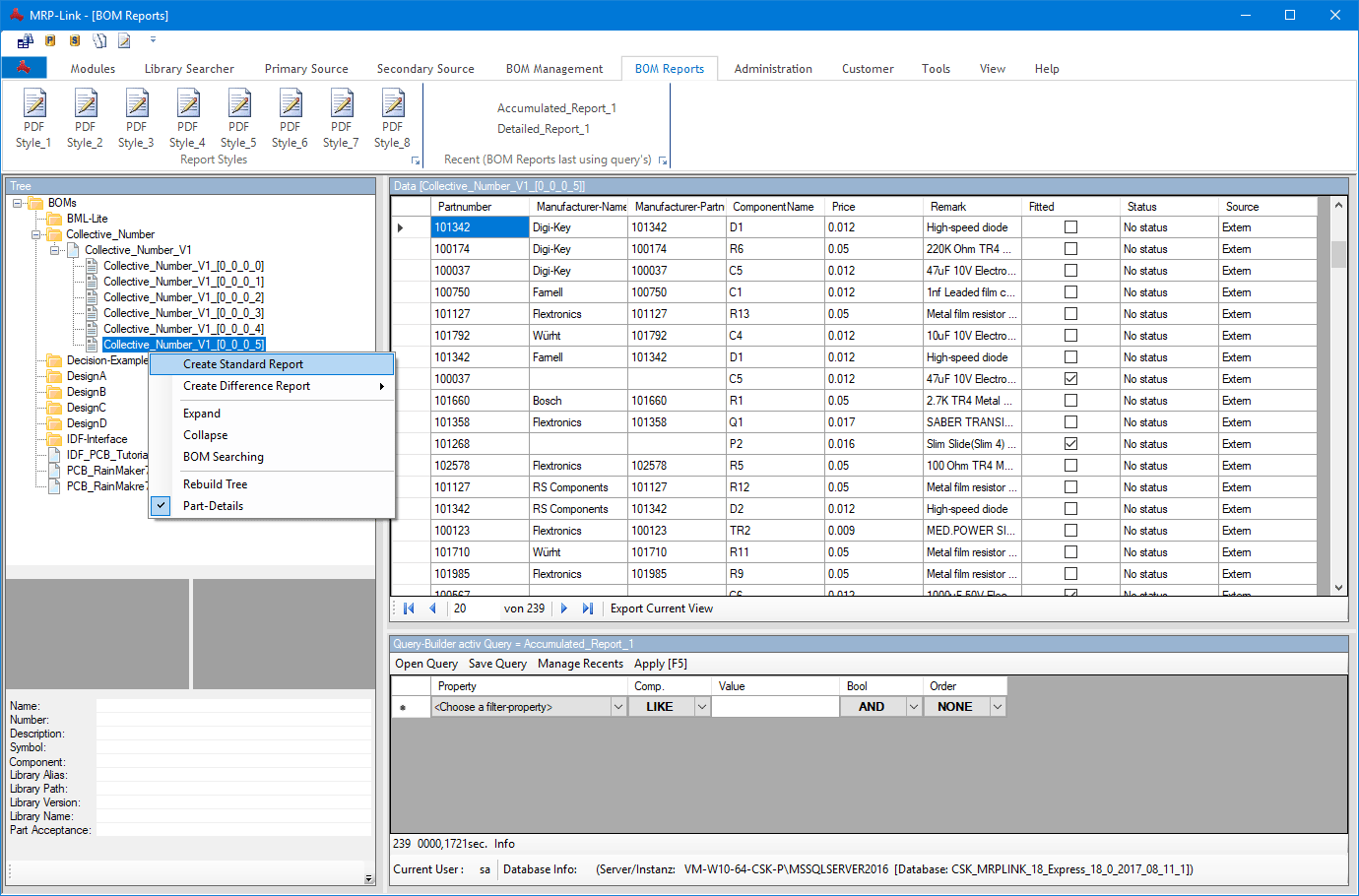1359x896 pixels.
Task: Click Open Query in Query-Builder
Action: pyautogui.click(x=426, y=664)
